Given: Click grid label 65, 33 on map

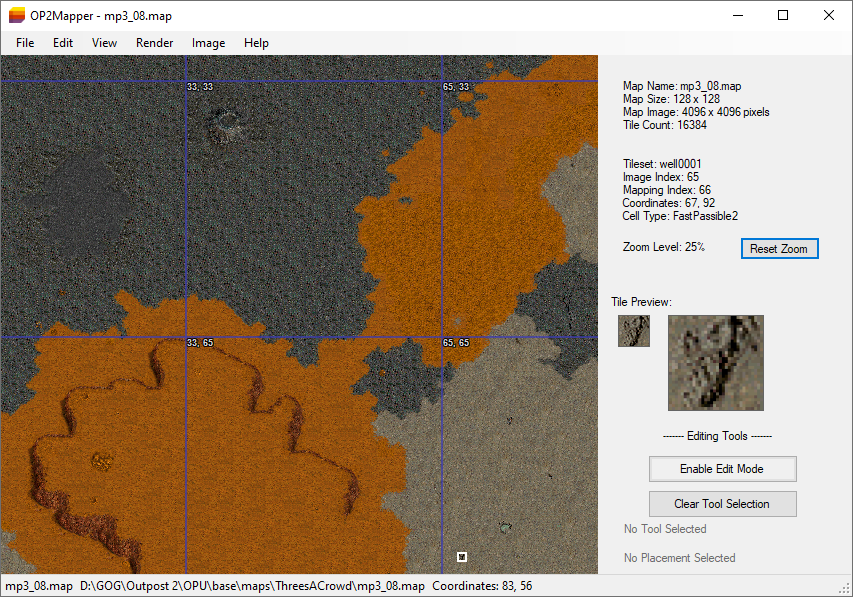Looking at the screenshot, I should (x=456, y=87).
